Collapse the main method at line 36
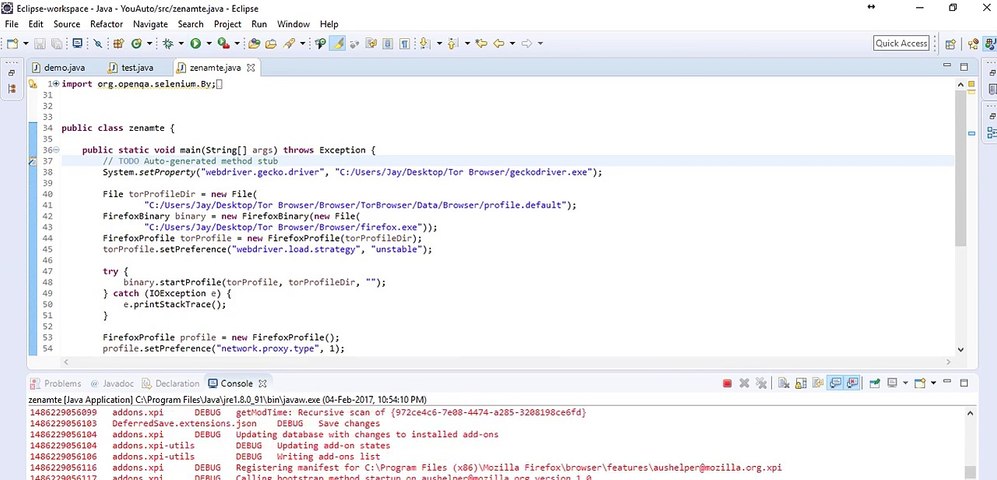997x480 pixels. [57, 150]
